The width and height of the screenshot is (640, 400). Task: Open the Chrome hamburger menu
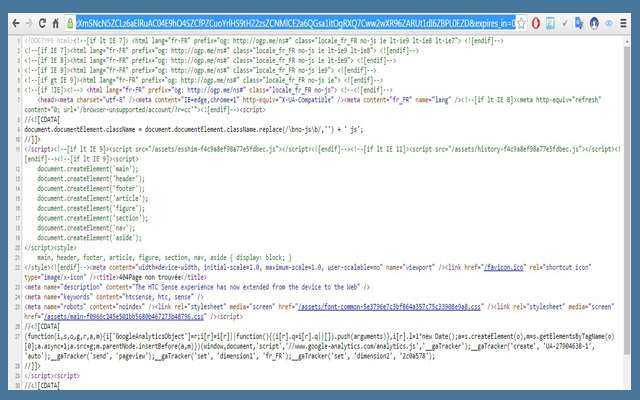pyautogui.click(x=623, y=23)
